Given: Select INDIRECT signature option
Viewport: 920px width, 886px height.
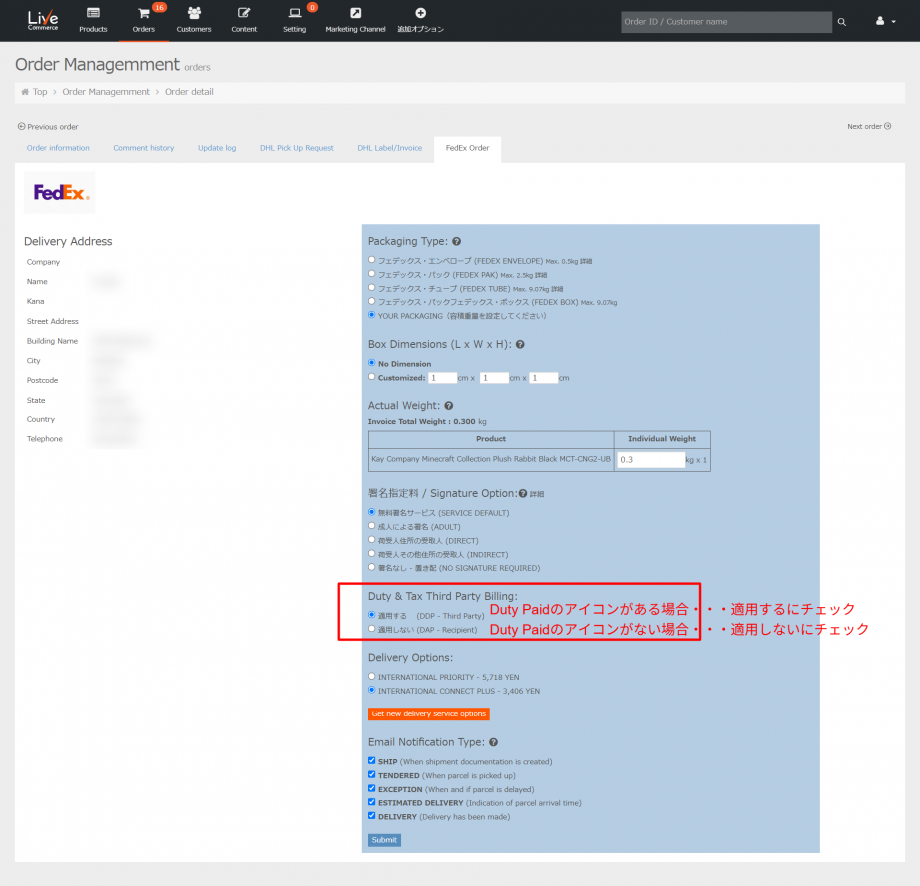Looking at the screenshot, I should (x=371, y=553).
